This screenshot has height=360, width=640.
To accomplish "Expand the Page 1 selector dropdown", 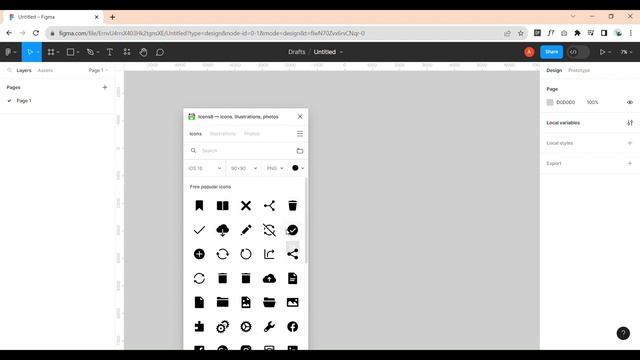I will coord(98,71).
